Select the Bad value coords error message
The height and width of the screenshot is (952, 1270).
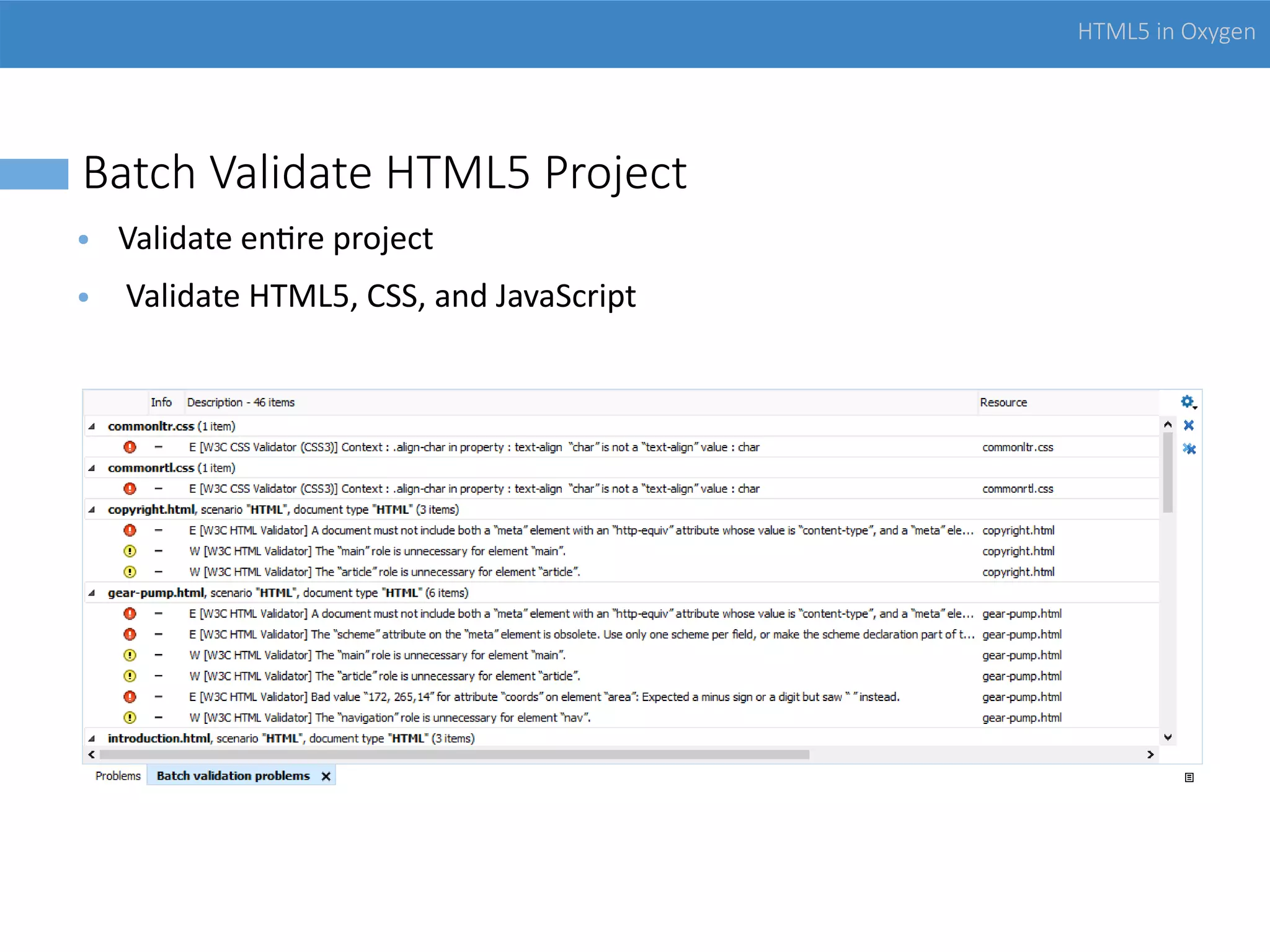(544, 697)
